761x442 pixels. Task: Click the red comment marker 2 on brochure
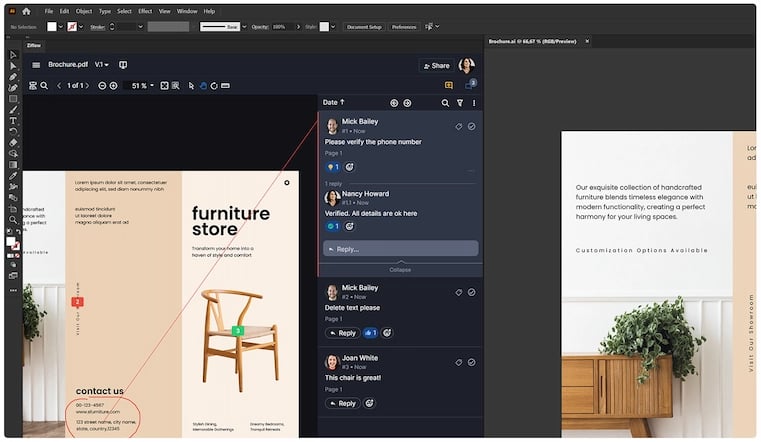click(x=77, y=301)
